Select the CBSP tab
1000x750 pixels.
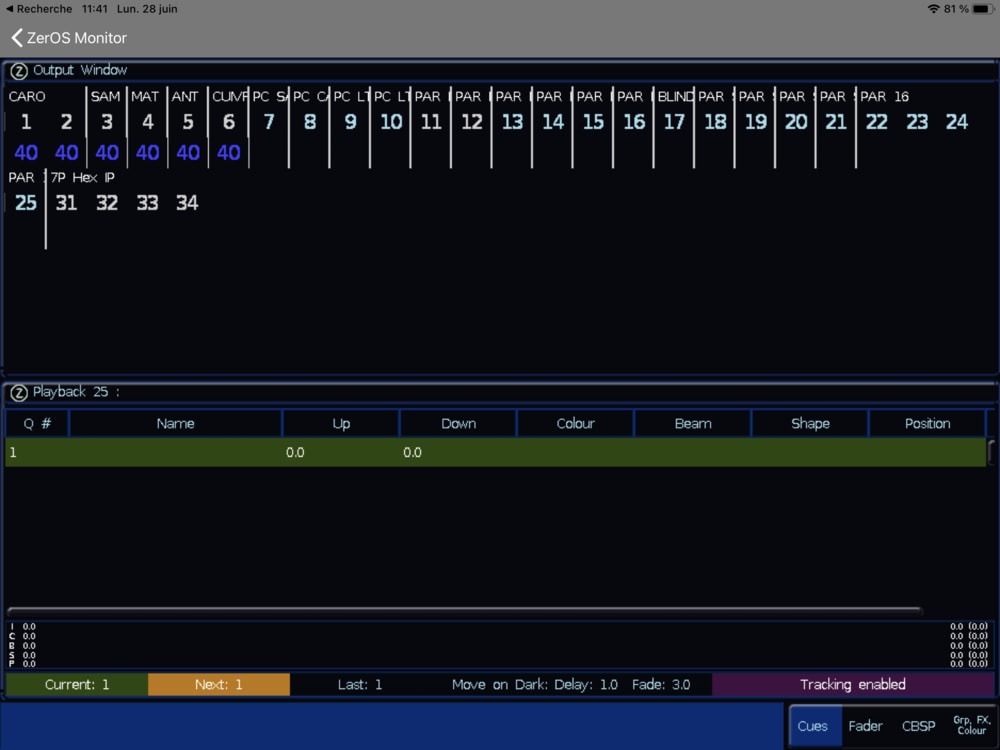point(919,726)
